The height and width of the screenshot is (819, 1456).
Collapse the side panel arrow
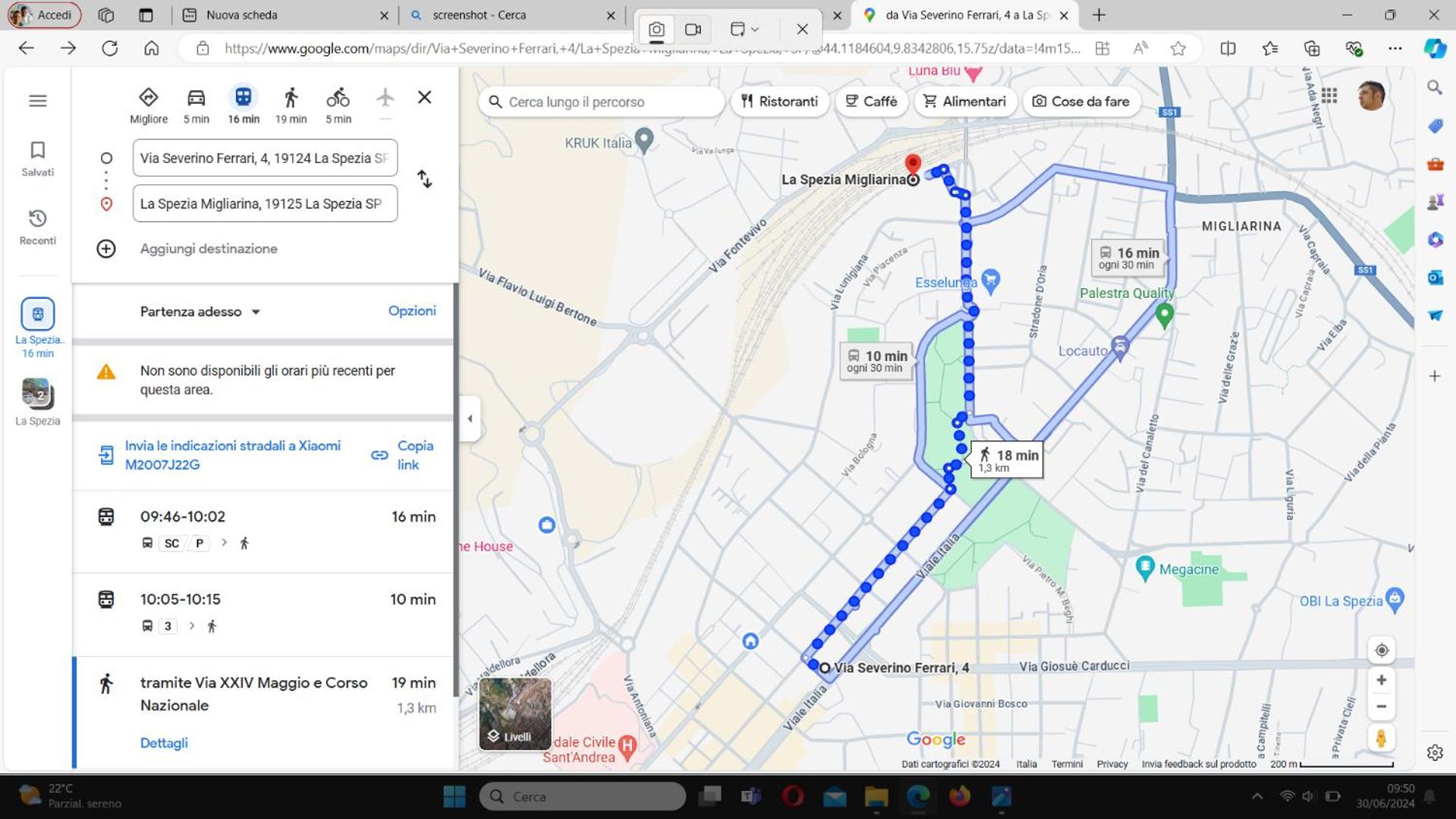coord(470,419)
